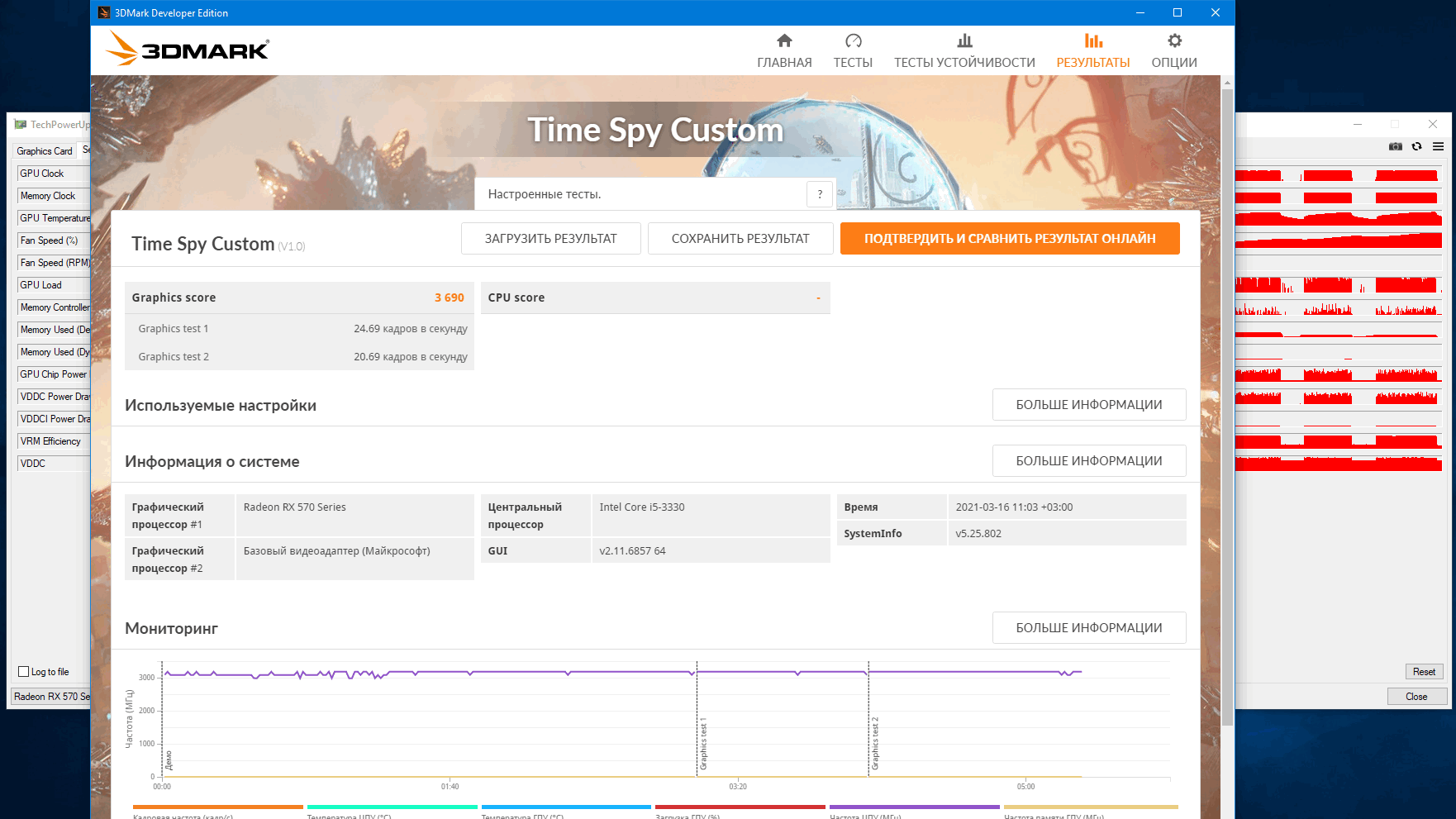Click the GPU Clock graph in GPU-Z
Screen dimensions: 1456x819
pos(1339,175)
